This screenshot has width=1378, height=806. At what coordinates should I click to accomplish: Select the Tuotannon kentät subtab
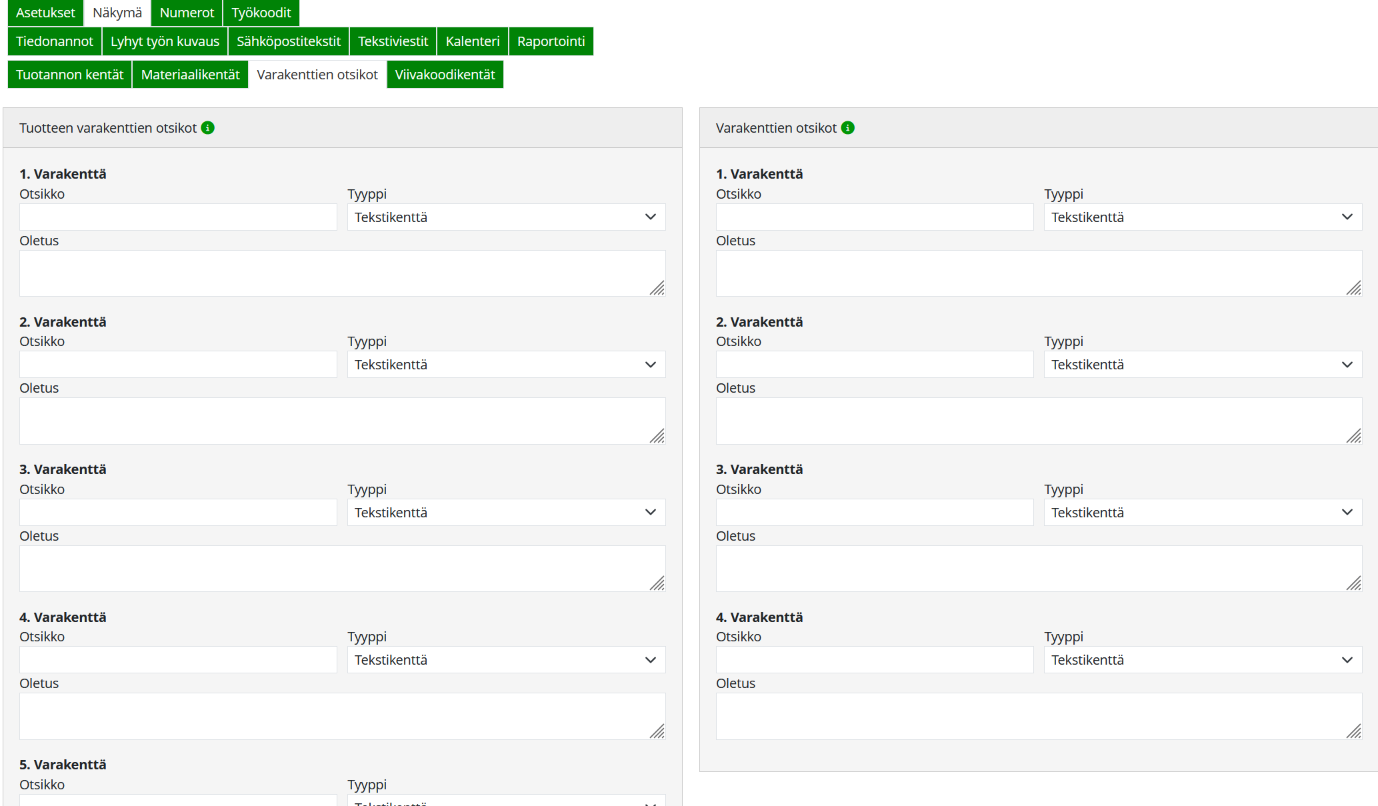[70, 75]
